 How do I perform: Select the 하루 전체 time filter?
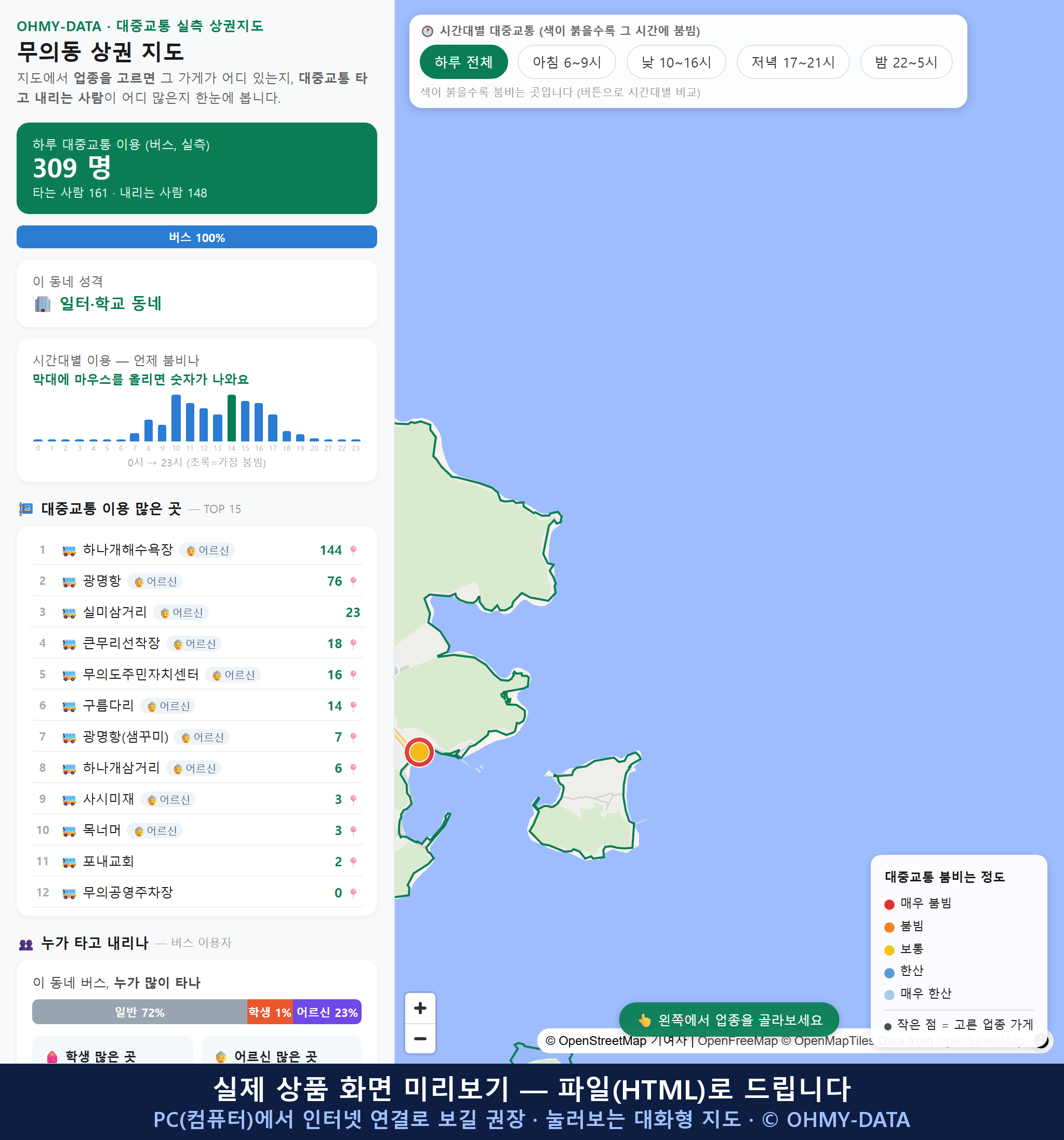point(463,62)
